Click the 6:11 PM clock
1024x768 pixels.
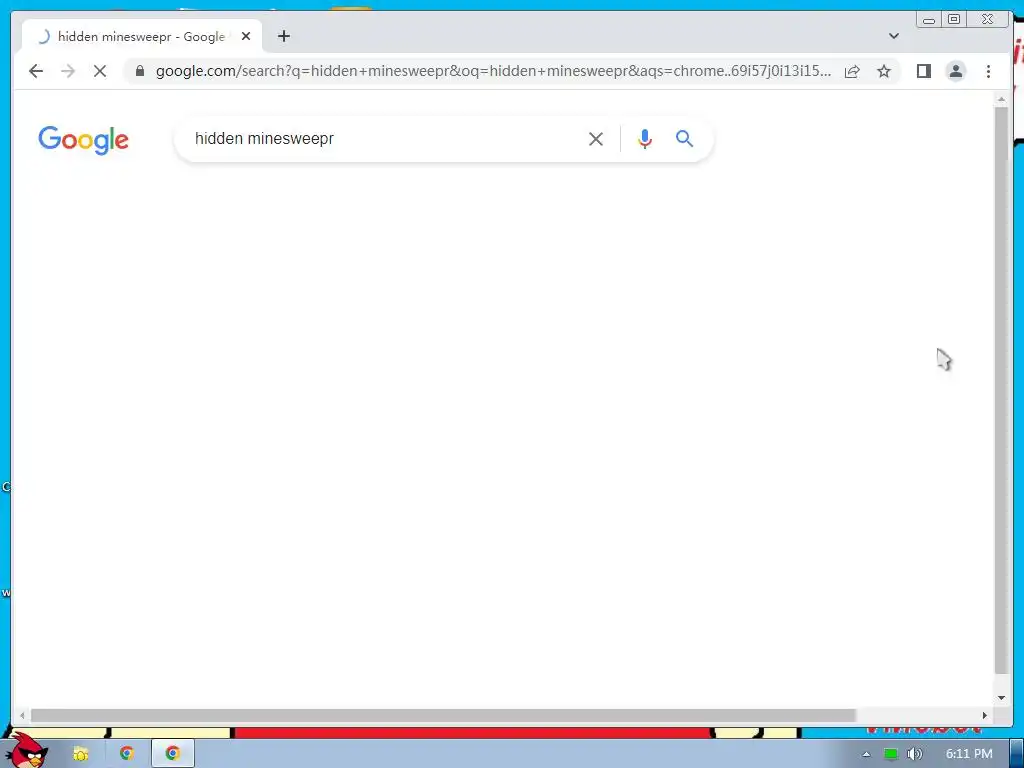(x=968, y=754)
